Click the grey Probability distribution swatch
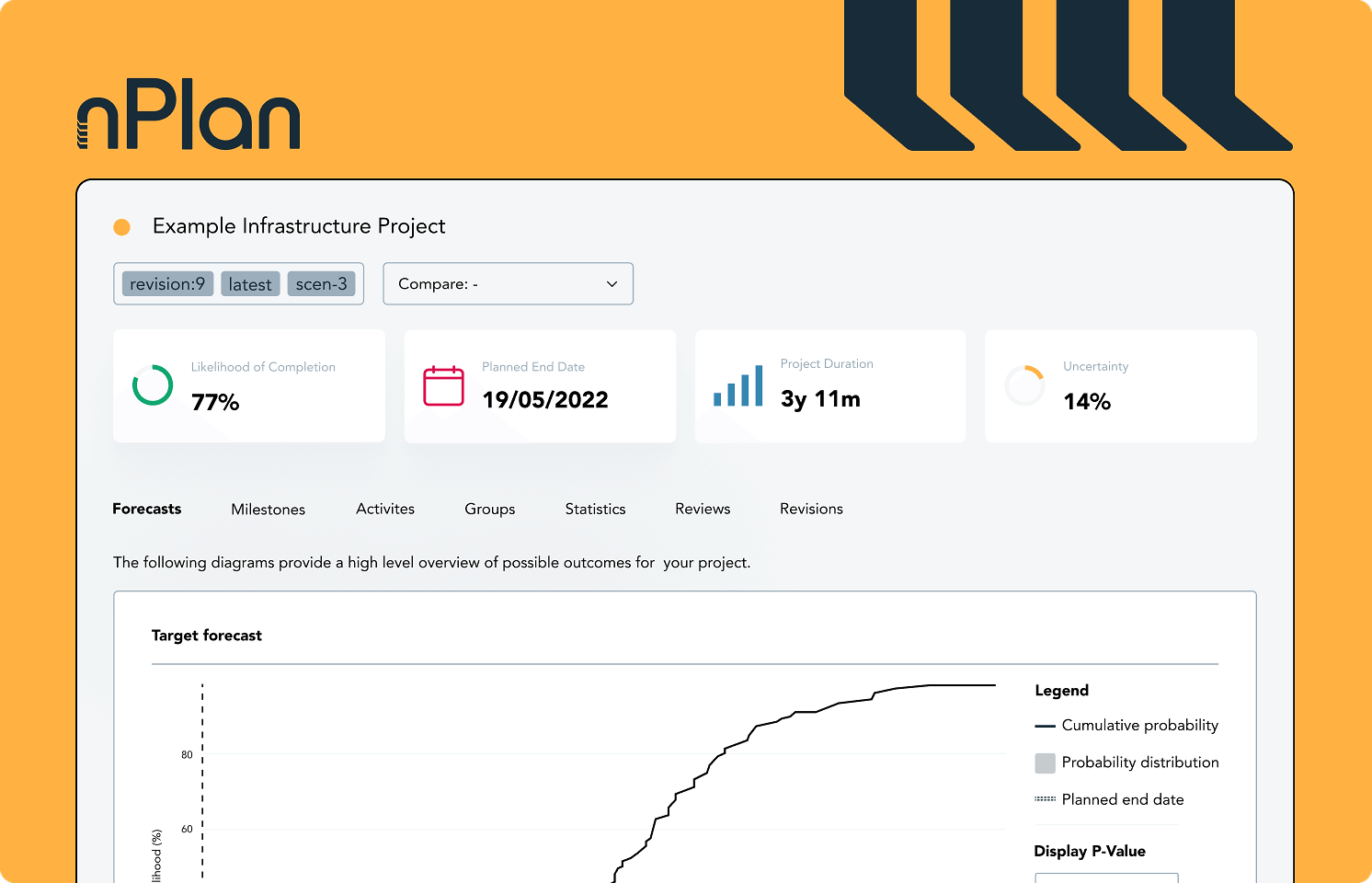Image resolution: width=1372 pixels, height=883 pixels. coord(1045,763)
